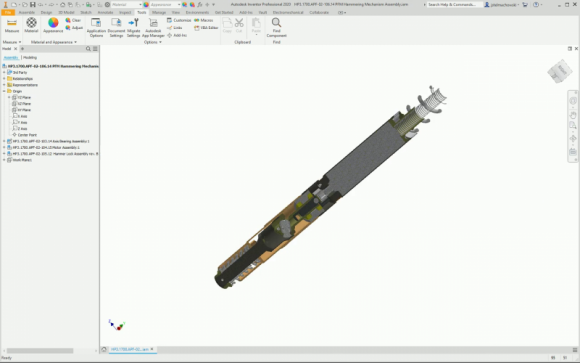The height and width of the screenshot is (363, 580).
Task: Click the Undo arrow in quick access toolbar
Action: (x=41, y=4)
